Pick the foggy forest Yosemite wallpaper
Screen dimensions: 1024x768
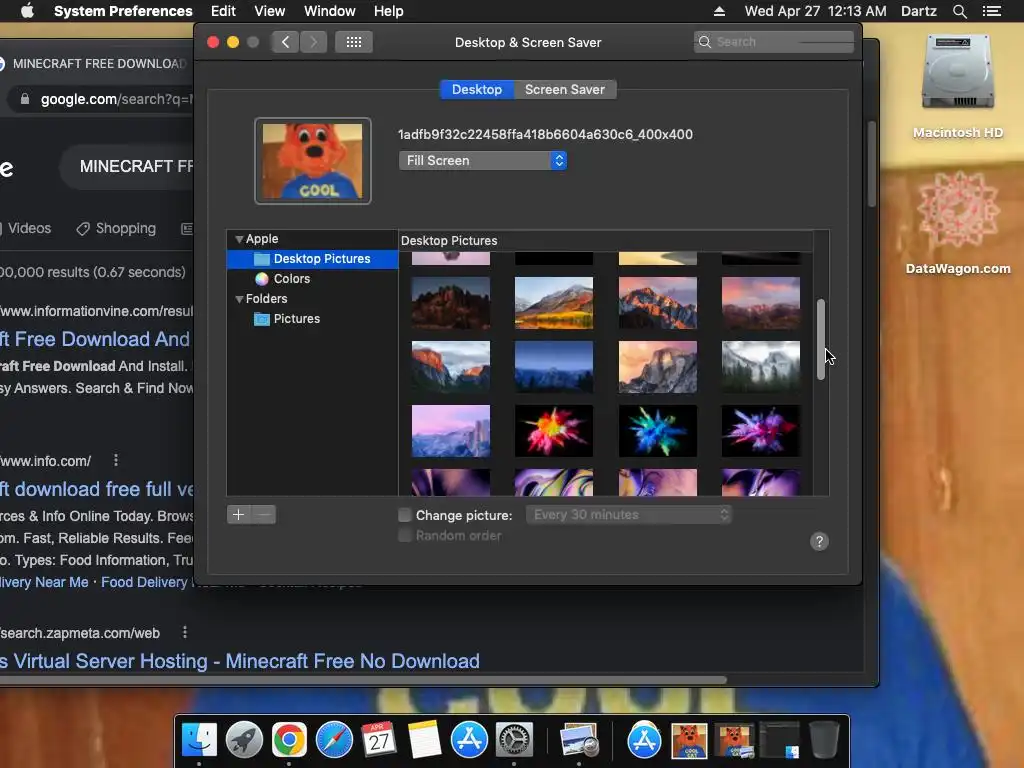pos(761,367)
